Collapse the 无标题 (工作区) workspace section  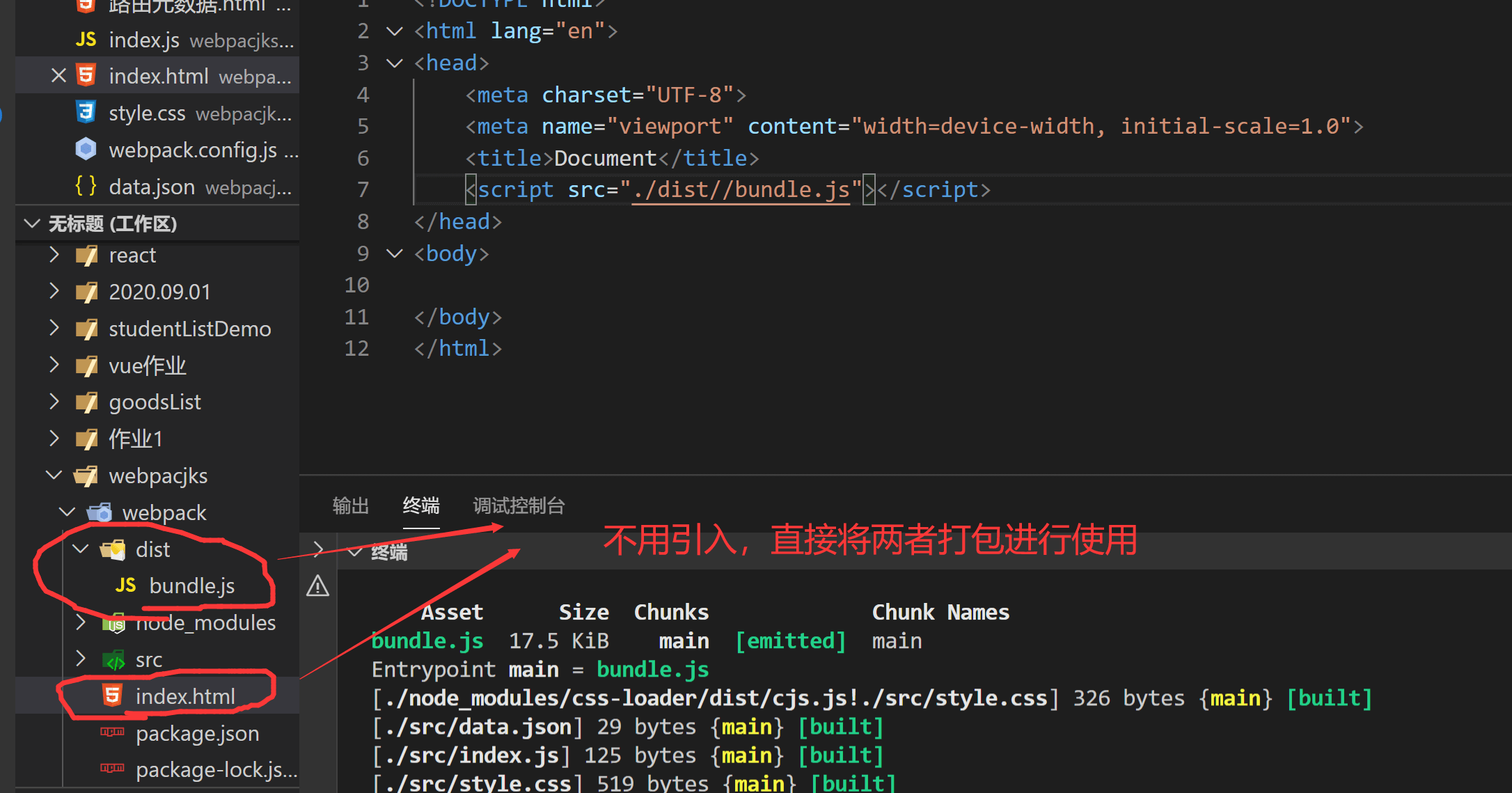point(32,223)
